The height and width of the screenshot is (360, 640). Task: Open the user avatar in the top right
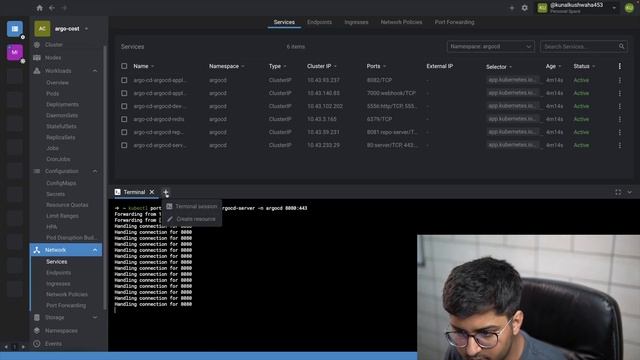pyautogui.click(x=629, y=8)
